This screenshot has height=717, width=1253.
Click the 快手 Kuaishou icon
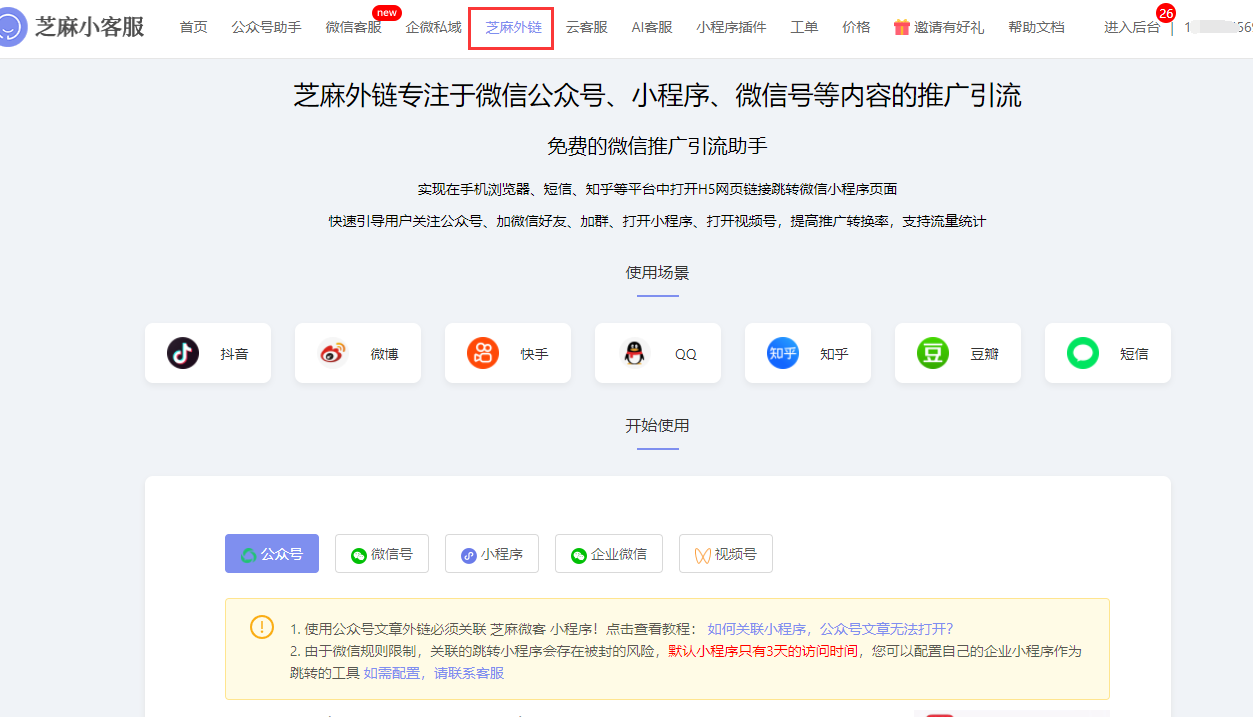pos(483,353)
